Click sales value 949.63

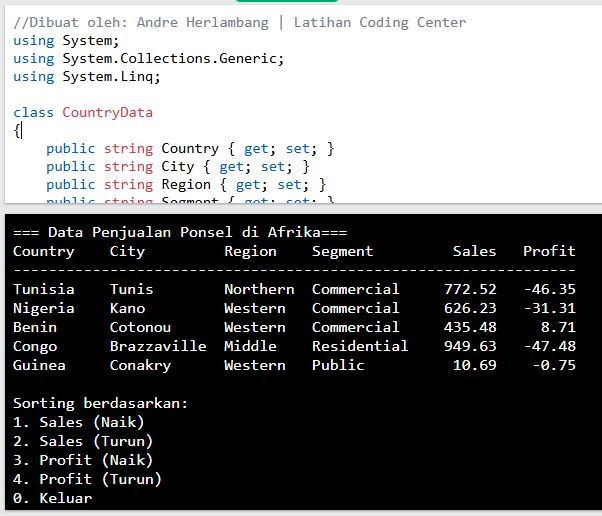(x=470, y=346)
